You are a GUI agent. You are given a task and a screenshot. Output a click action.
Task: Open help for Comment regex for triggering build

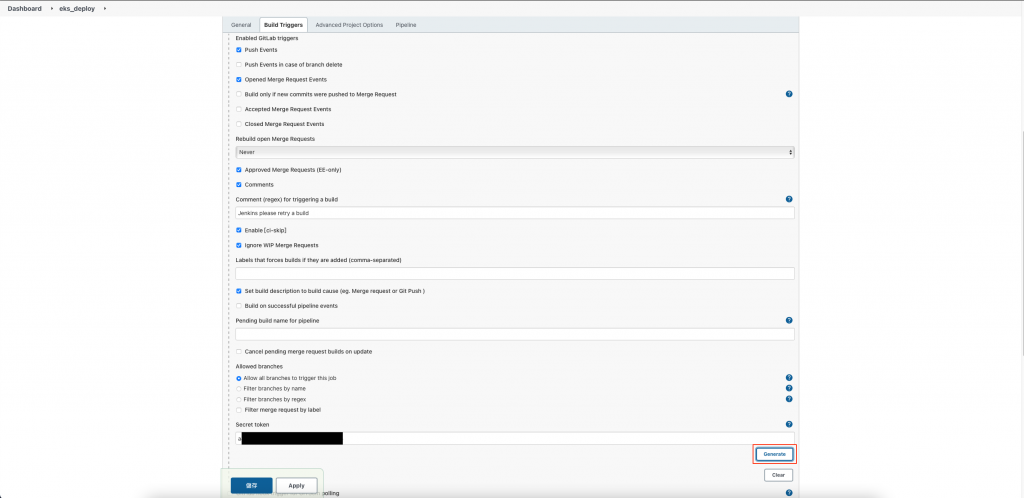coord(789,199)
